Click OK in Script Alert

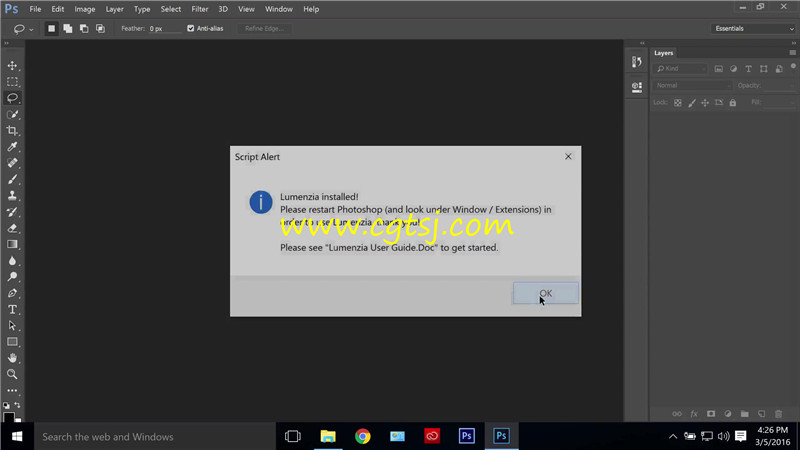click(545, 293)
